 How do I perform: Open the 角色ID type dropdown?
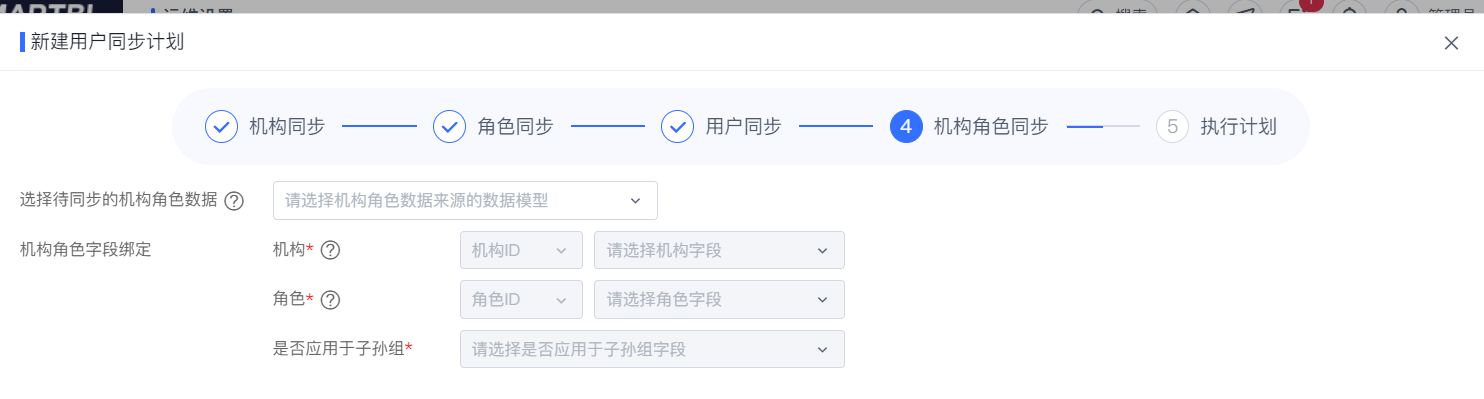coord(521,299)
